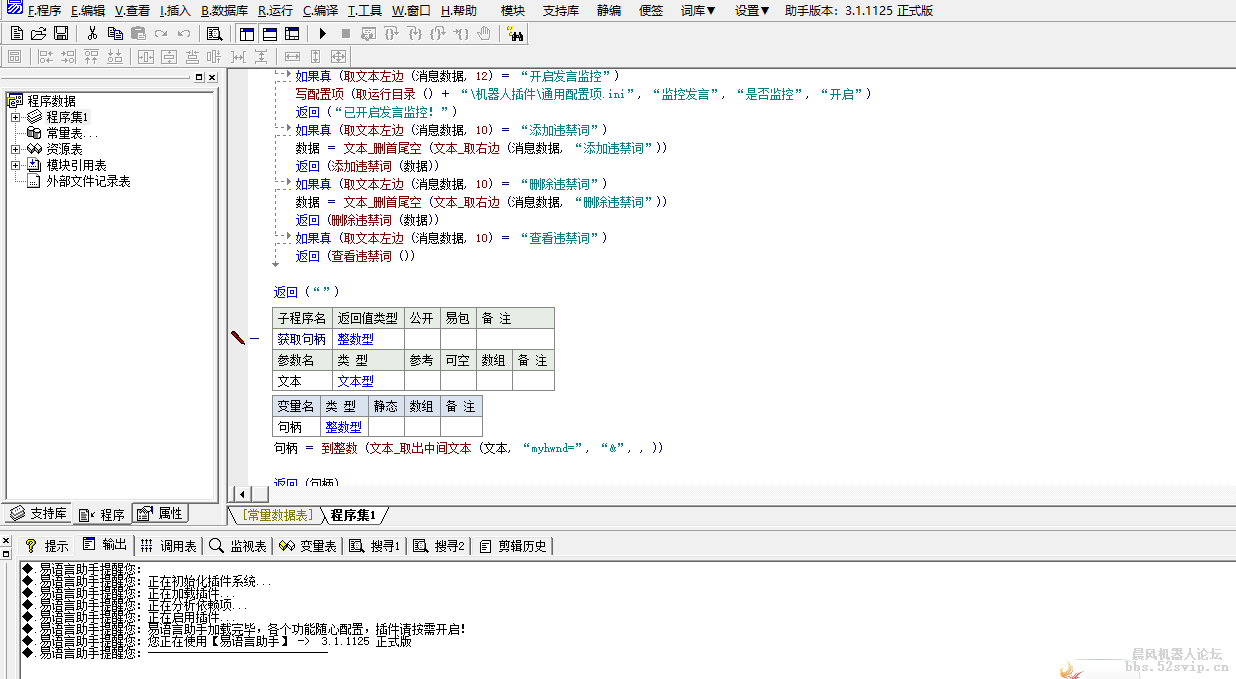Open the find dialog via magnifier icon
The image size is (1236, 679).
click(x=213, y=33)
